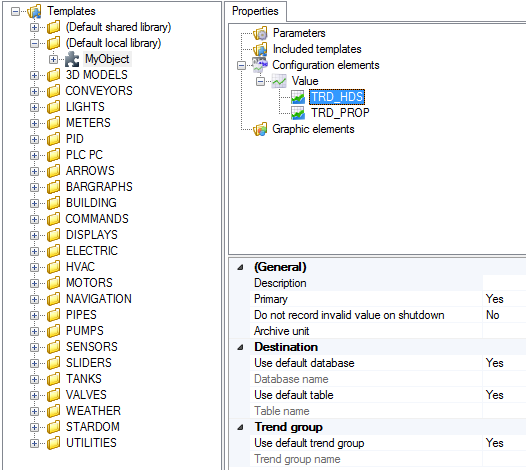Select the PUMPS folder label

pyautogui.click(x=85, y=331)
